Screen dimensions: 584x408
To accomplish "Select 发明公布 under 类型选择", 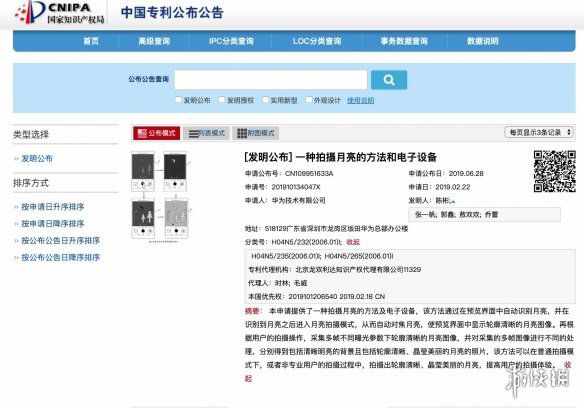I will click(37, 158).
